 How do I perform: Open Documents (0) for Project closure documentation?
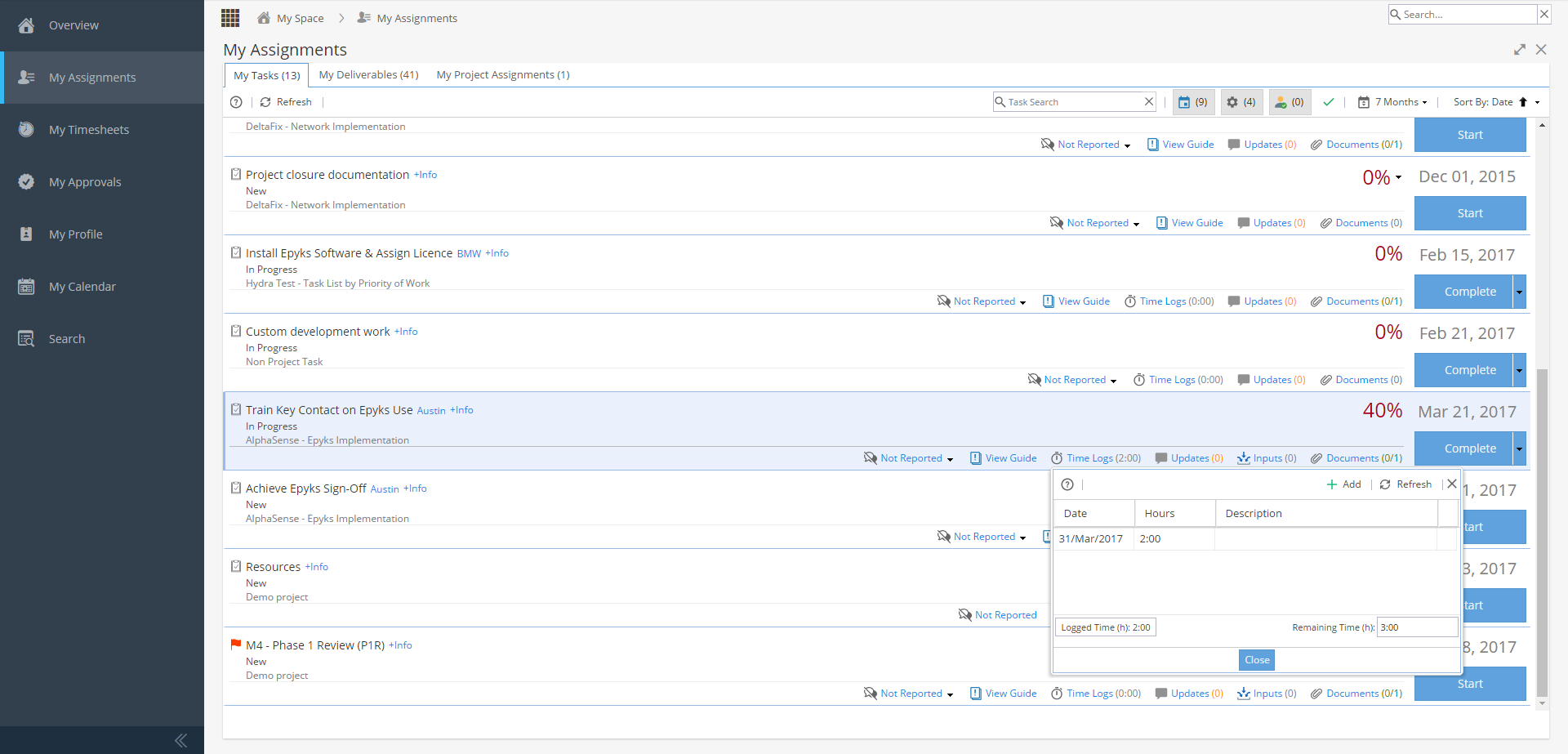1361,223
